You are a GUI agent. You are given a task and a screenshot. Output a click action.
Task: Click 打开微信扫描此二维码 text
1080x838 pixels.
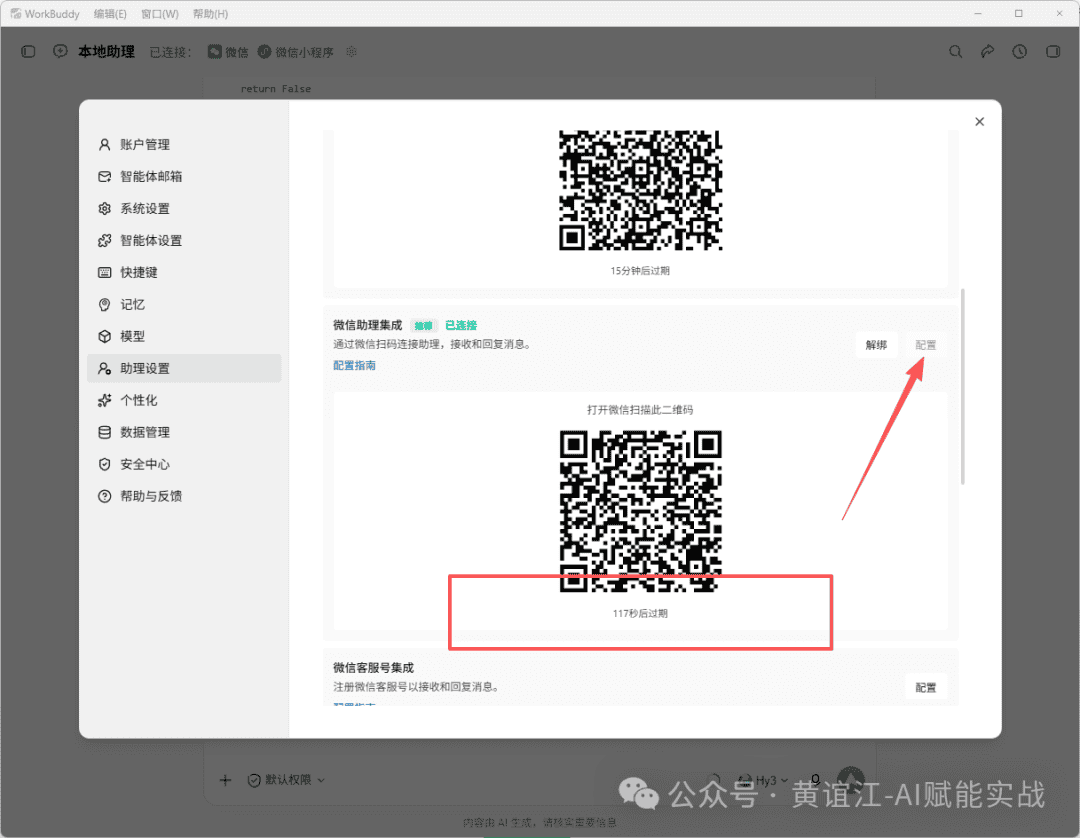[x=640, y=410]
